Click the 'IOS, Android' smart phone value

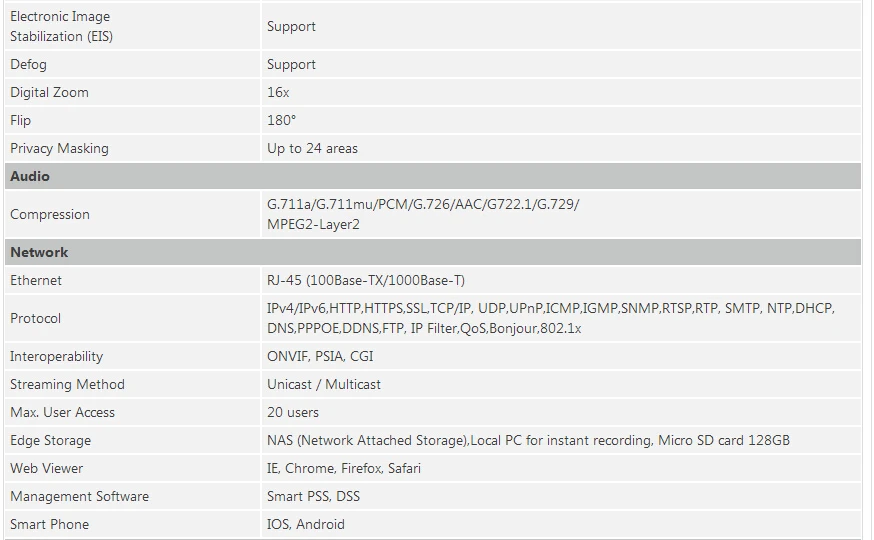[x=305, y=524]
